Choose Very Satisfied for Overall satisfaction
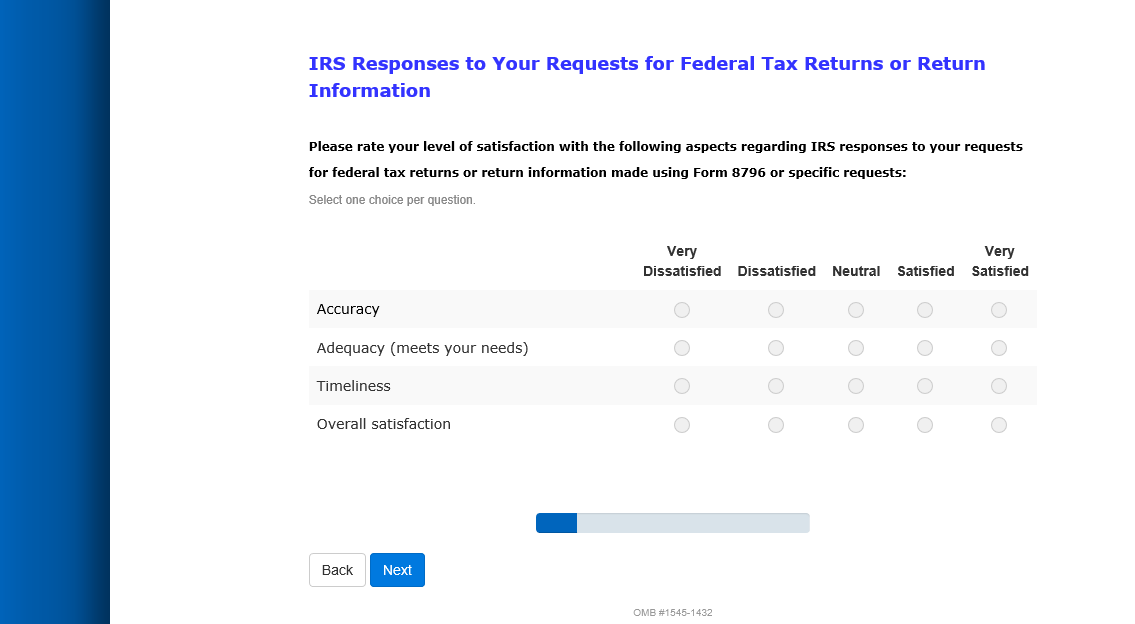This screenshot has width=1135, height=624. pyautogui.click(x=999, y=425)
